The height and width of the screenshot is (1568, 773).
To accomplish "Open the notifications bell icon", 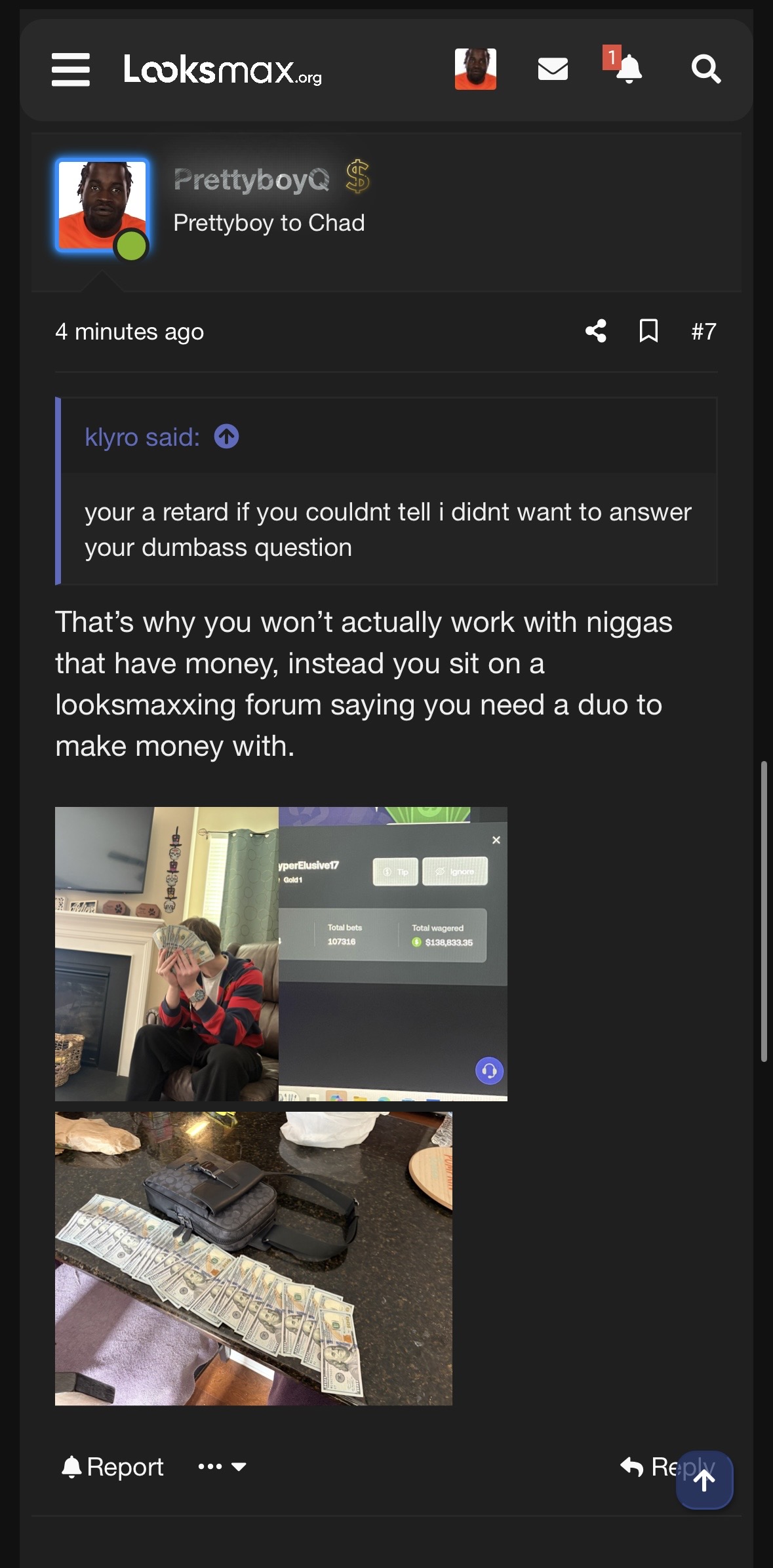I will click(628, 69).
